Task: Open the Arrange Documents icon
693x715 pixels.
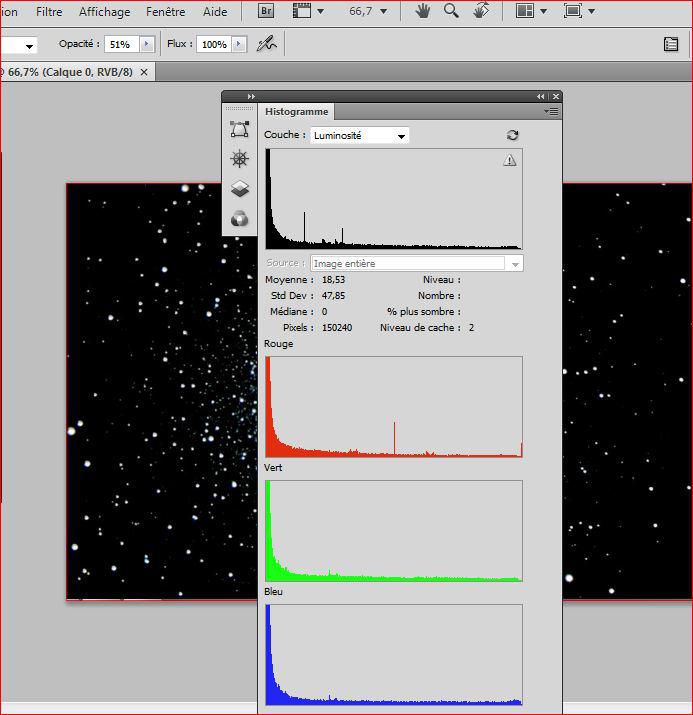Action: pyautogui.click(x=525, y=10)
